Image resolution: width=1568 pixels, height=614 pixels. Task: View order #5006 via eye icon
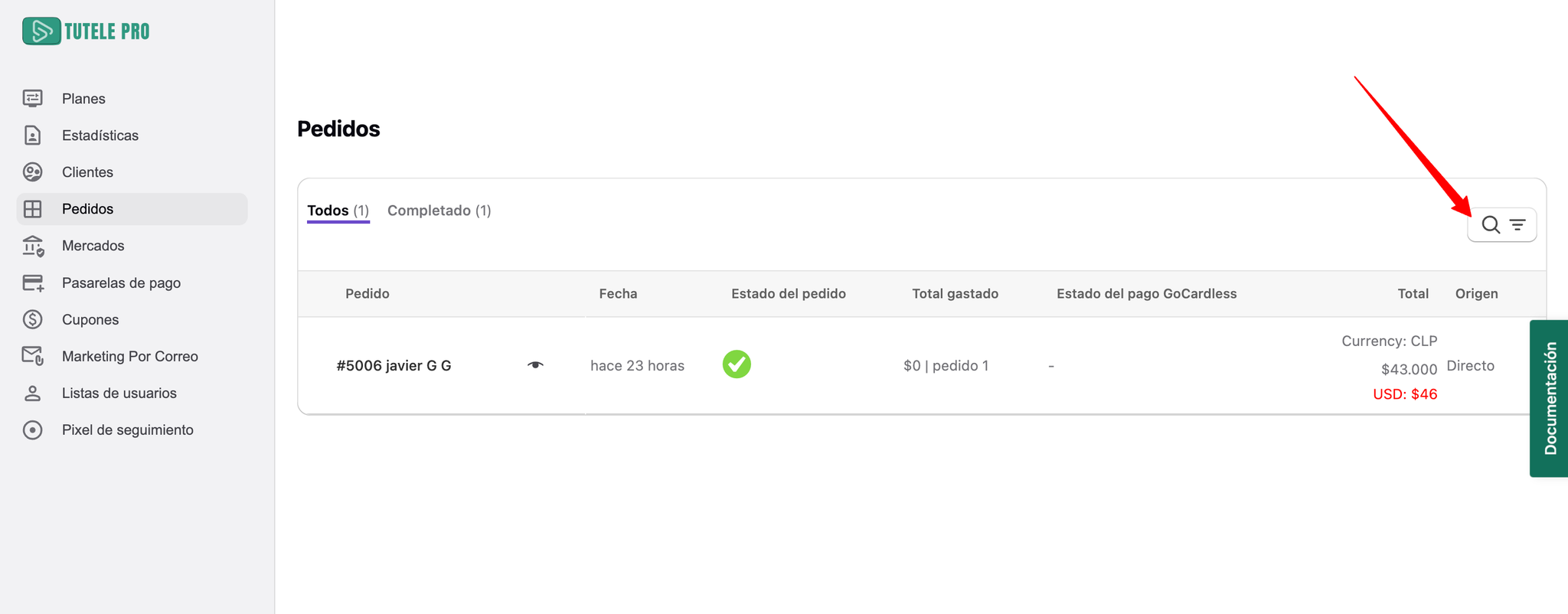point(535,365)
